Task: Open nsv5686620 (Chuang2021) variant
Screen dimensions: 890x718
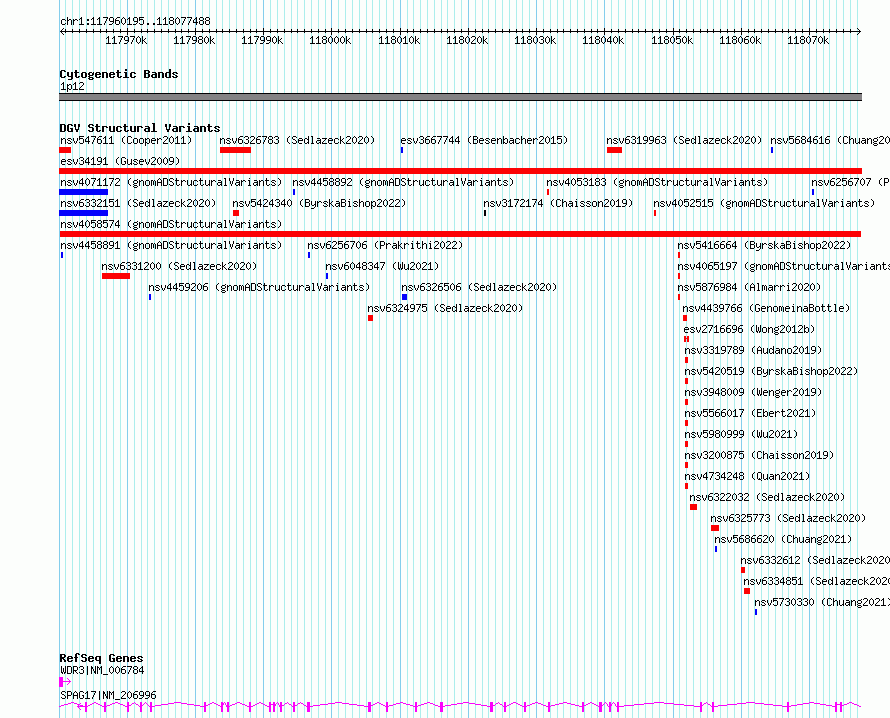Action: point(783,539)
